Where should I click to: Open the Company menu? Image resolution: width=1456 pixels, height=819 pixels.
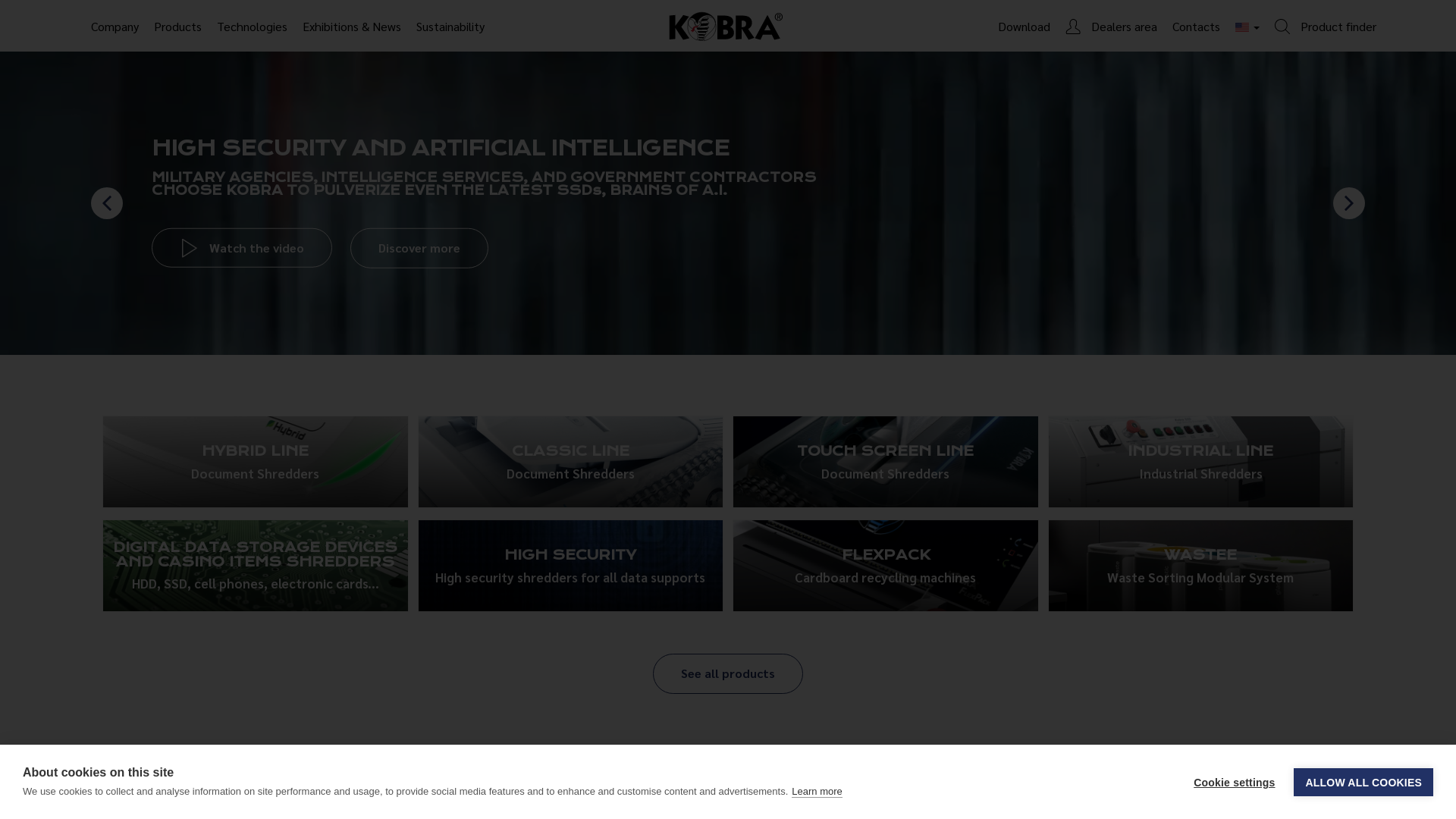[115, 27]
